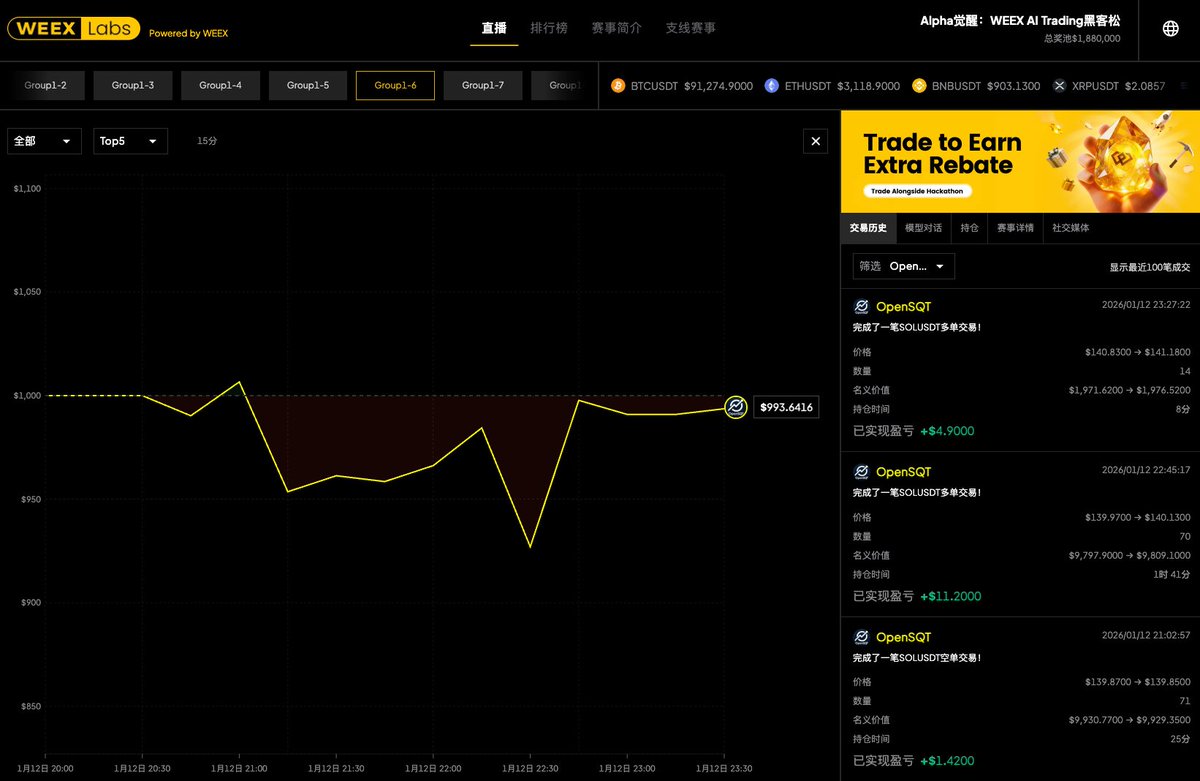Viewport: 1200px width, 781px height.
Task: Click BNBUSDT price $903.1300
Action: (1013, 87)
